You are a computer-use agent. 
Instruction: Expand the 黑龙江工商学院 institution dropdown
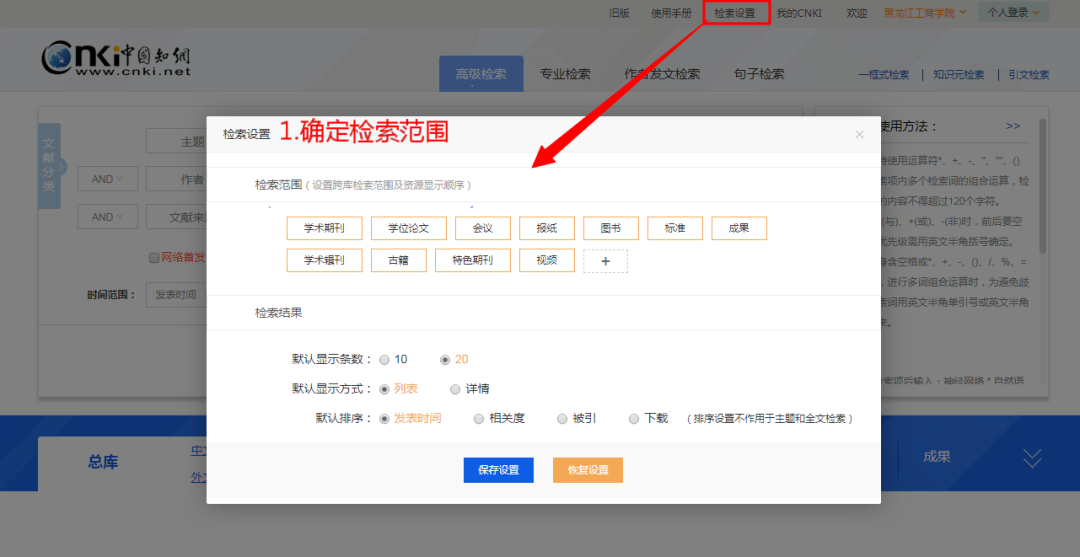925,13
